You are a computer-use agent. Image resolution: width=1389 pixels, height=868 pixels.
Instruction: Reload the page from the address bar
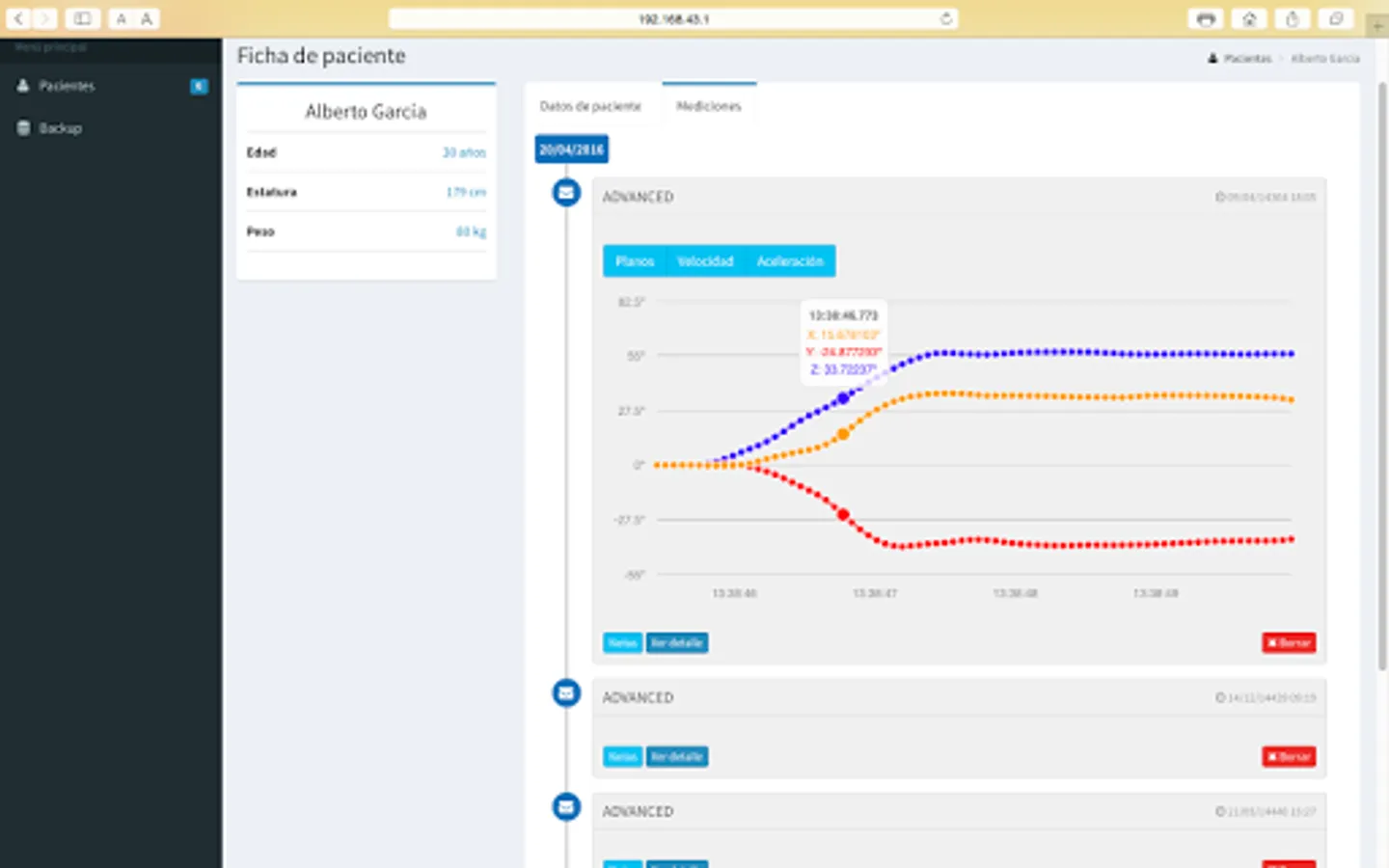946,18
